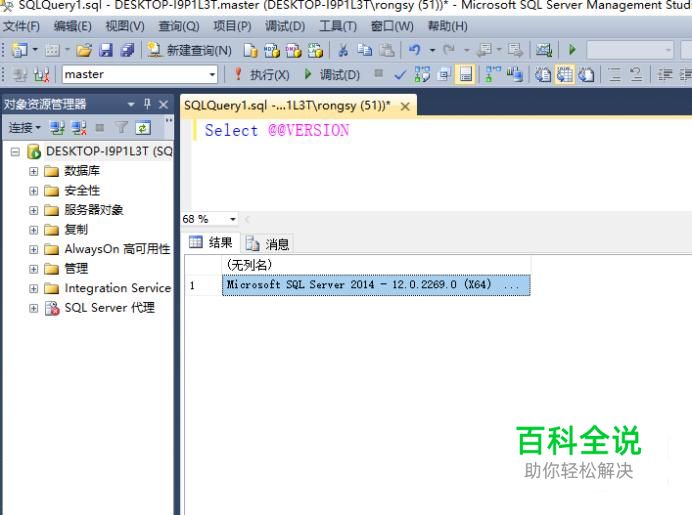Open a file with the folder icon

(x=84, y=50)
